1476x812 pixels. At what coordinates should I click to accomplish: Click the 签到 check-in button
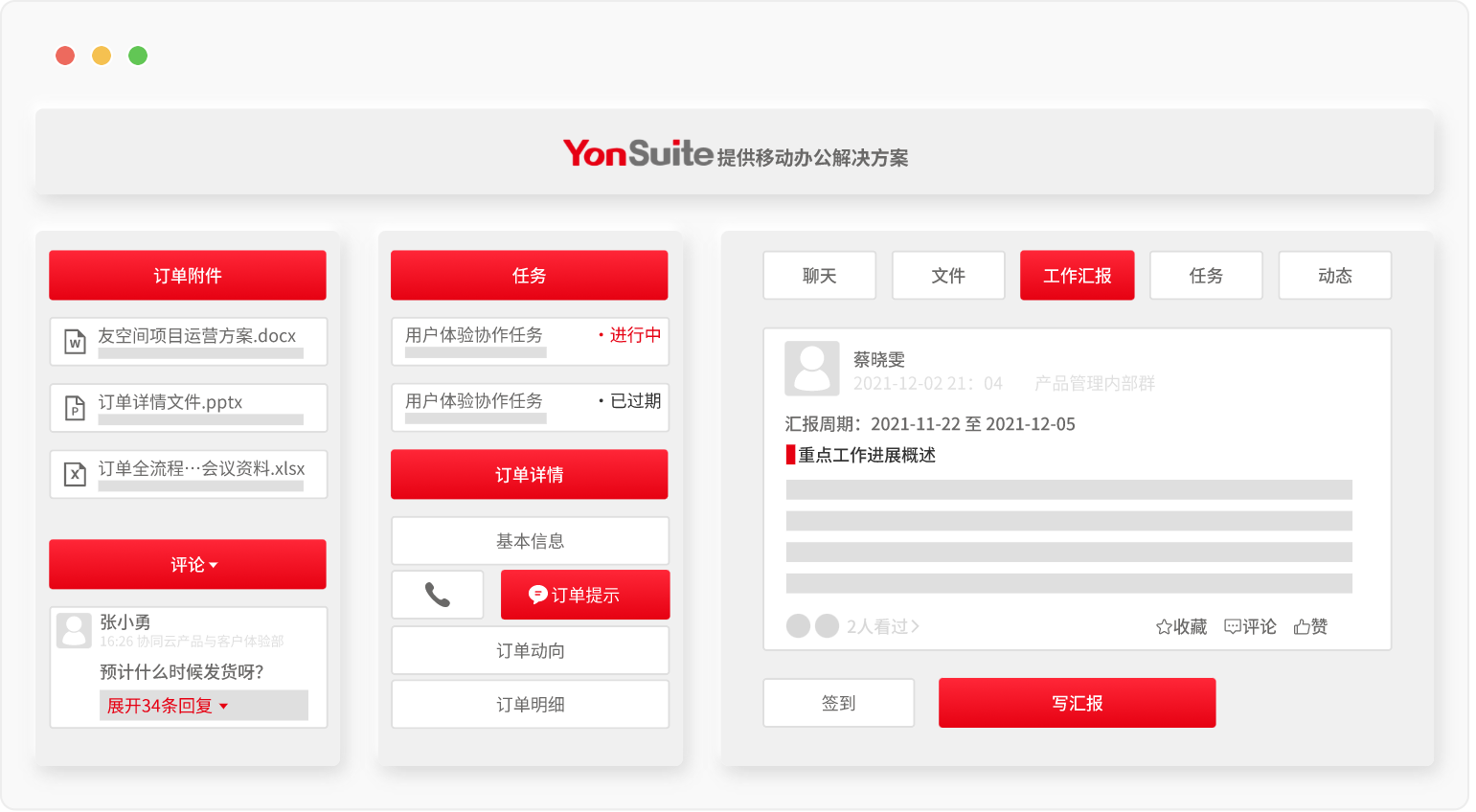point(838,703)
